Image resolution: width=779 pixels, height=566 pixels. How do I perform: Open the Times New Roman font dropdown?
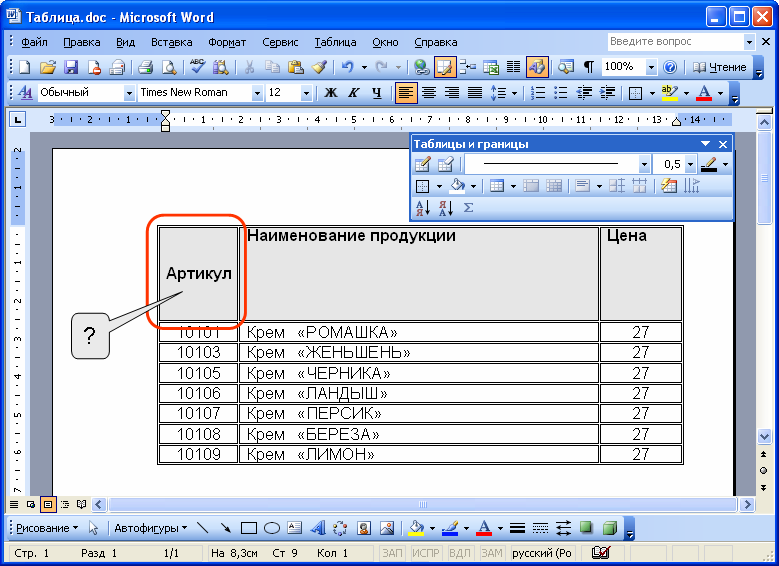(x=257, y=92)
